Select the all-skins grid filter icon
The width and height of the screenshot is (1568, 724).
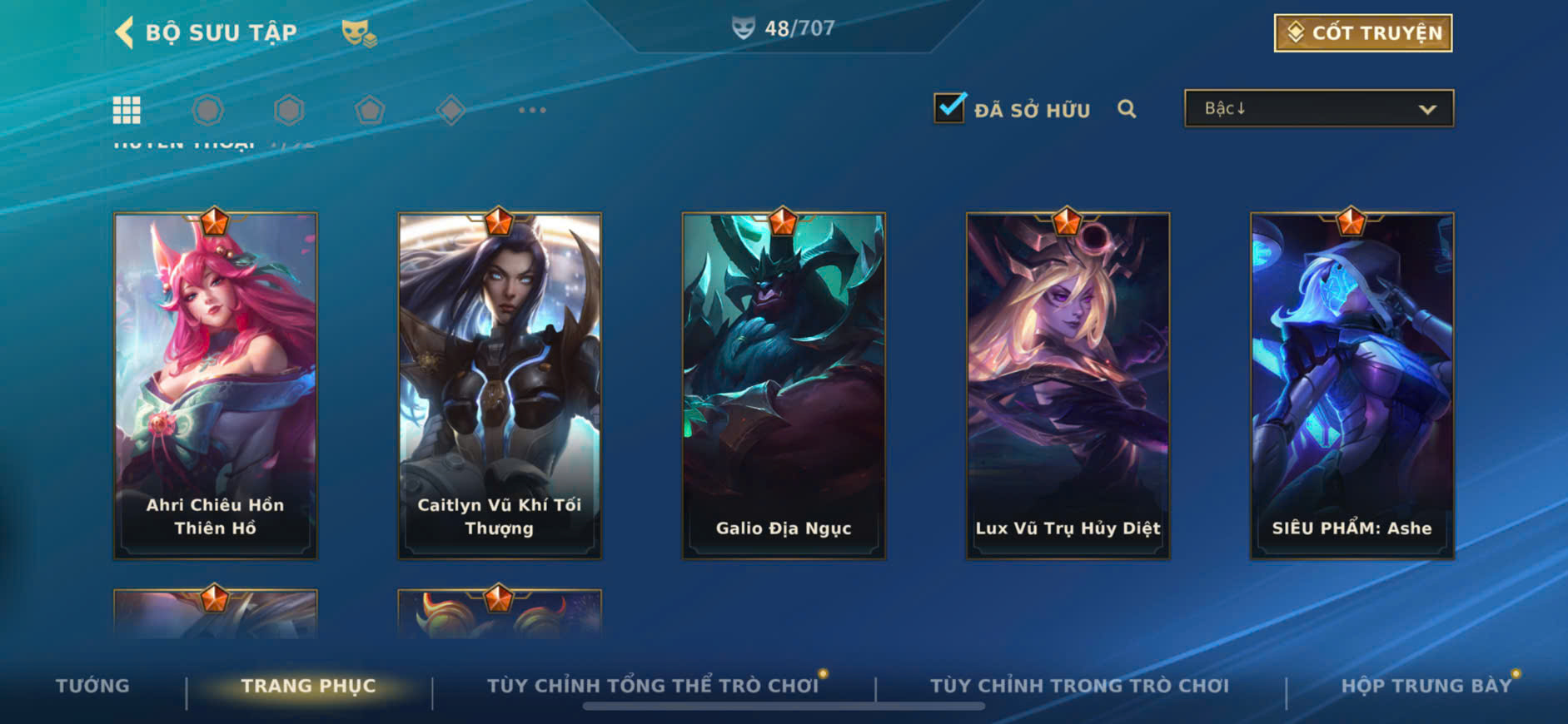[127, 110]
